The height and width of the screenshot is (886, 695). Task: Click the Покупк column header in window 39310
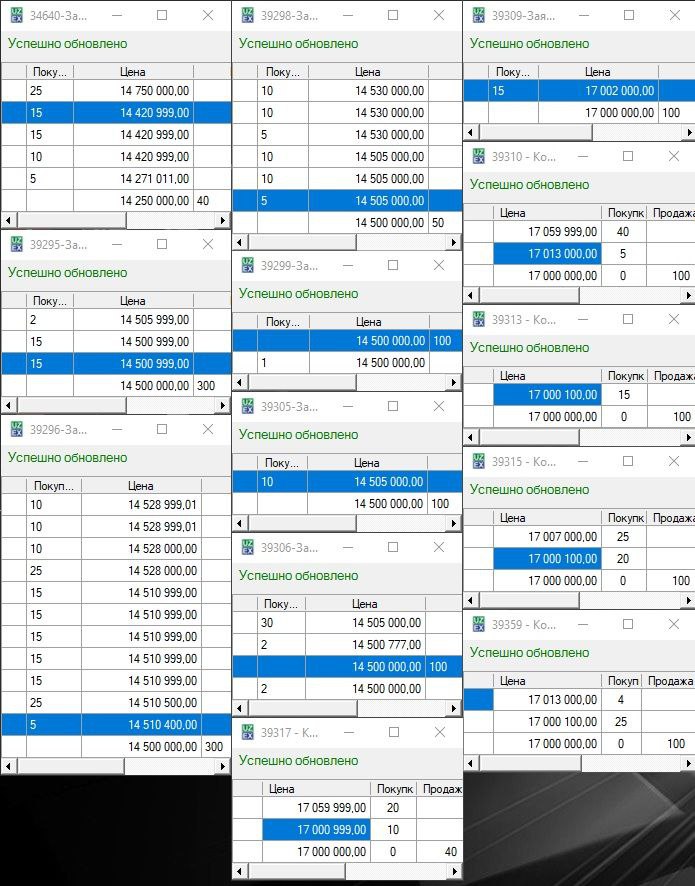625,213
